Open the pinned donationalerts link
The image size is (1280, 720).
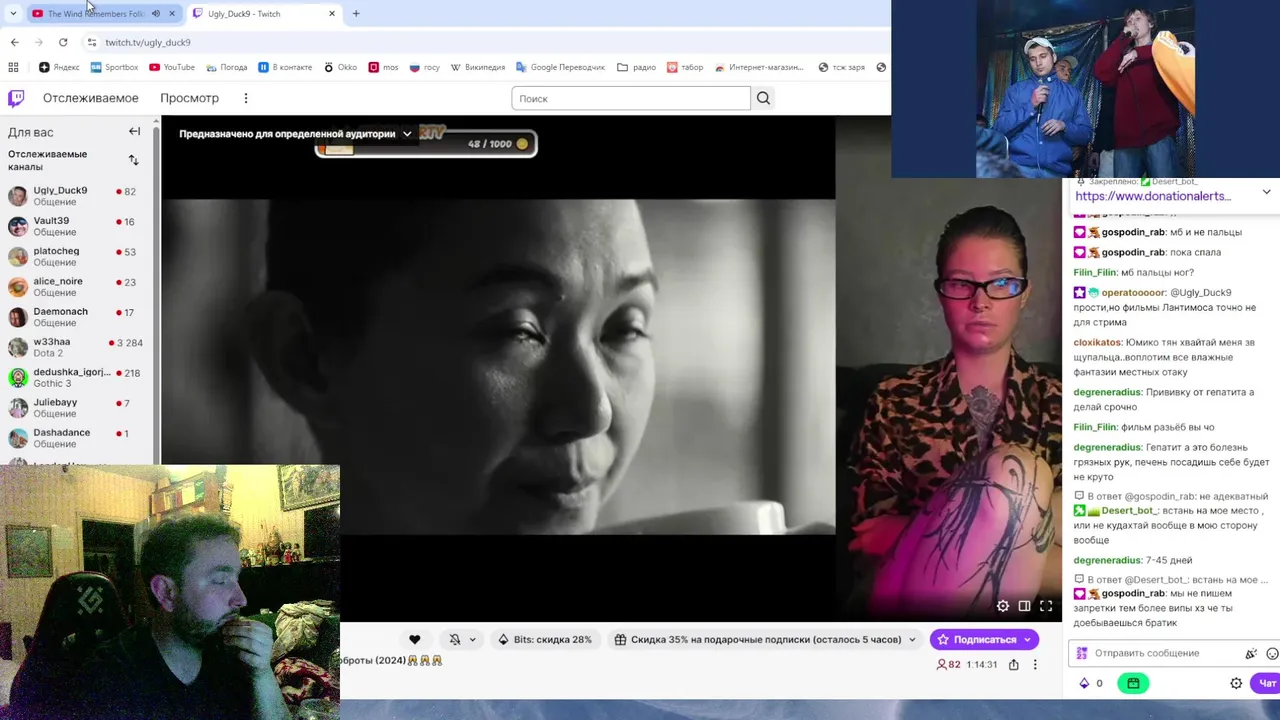coord(1153,196)
